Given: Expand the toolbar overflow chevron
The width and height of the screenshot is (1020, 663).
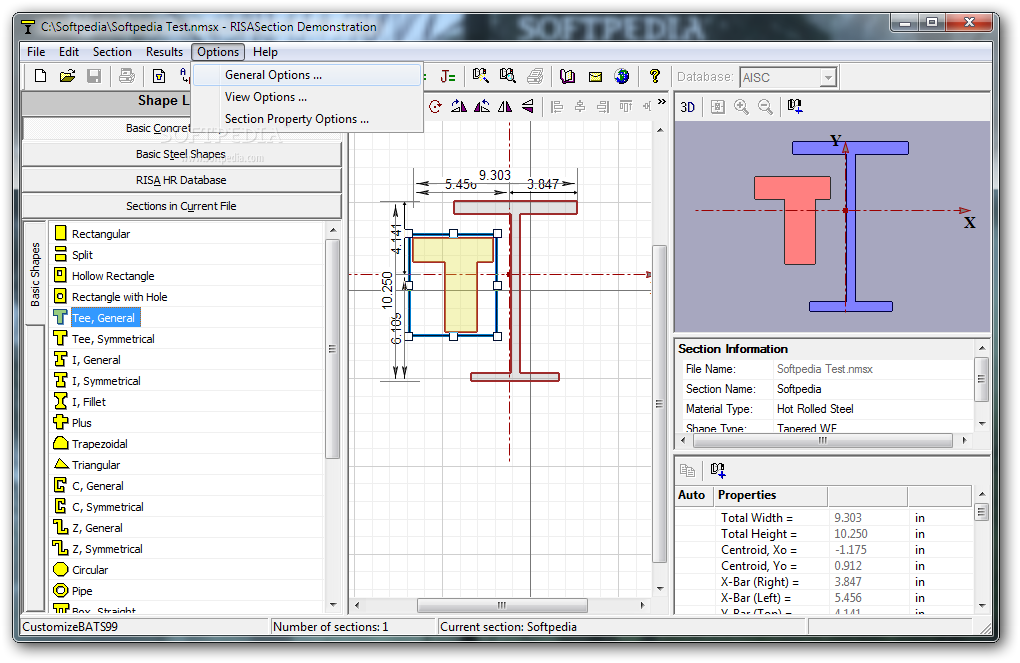Looking at the screenshot, I should [662, 102].
